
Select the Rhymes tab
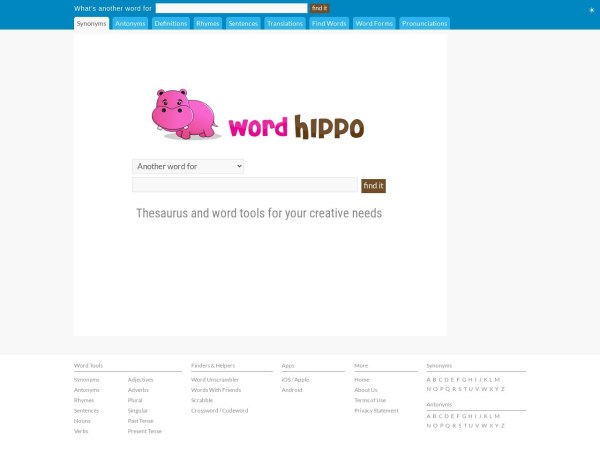208,23
